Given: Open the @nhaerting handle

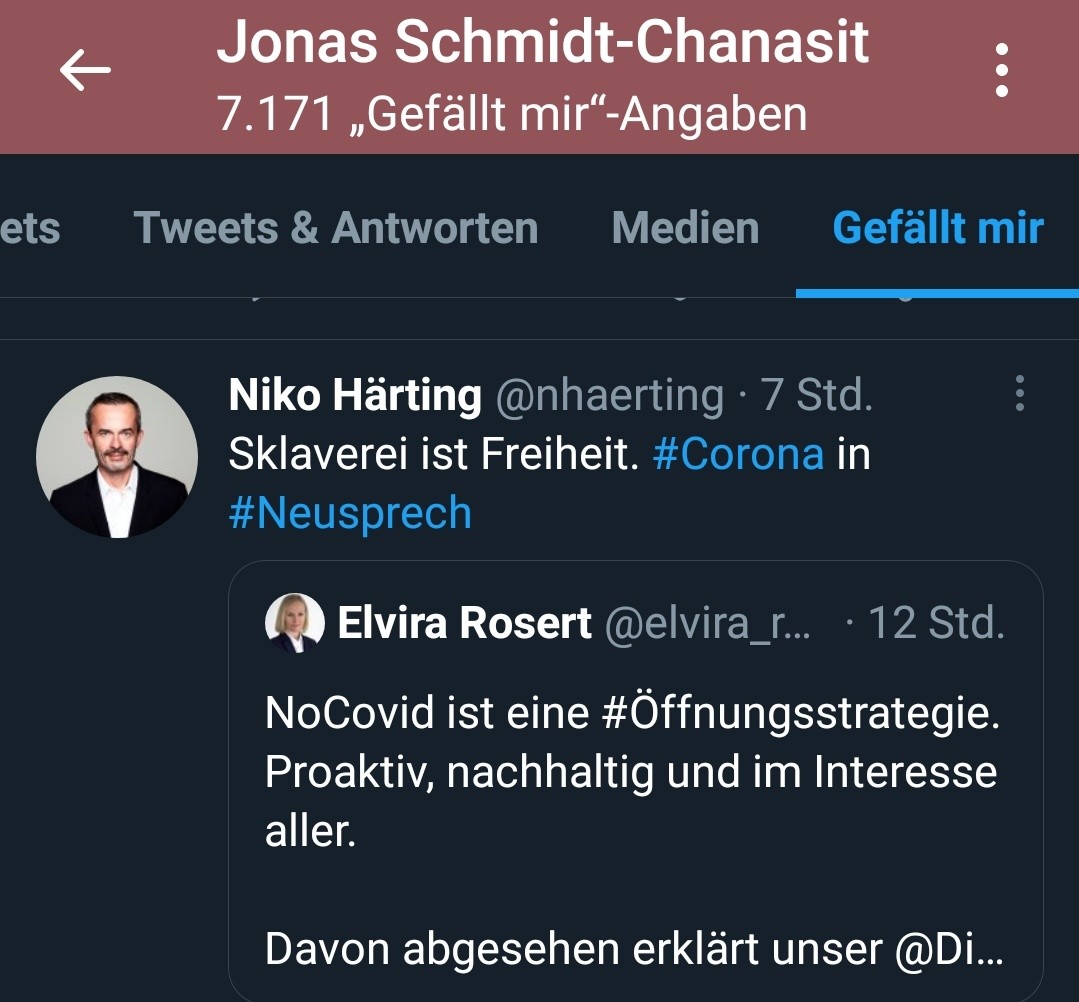Looking at the screenshot, I should tap(609, 395).
